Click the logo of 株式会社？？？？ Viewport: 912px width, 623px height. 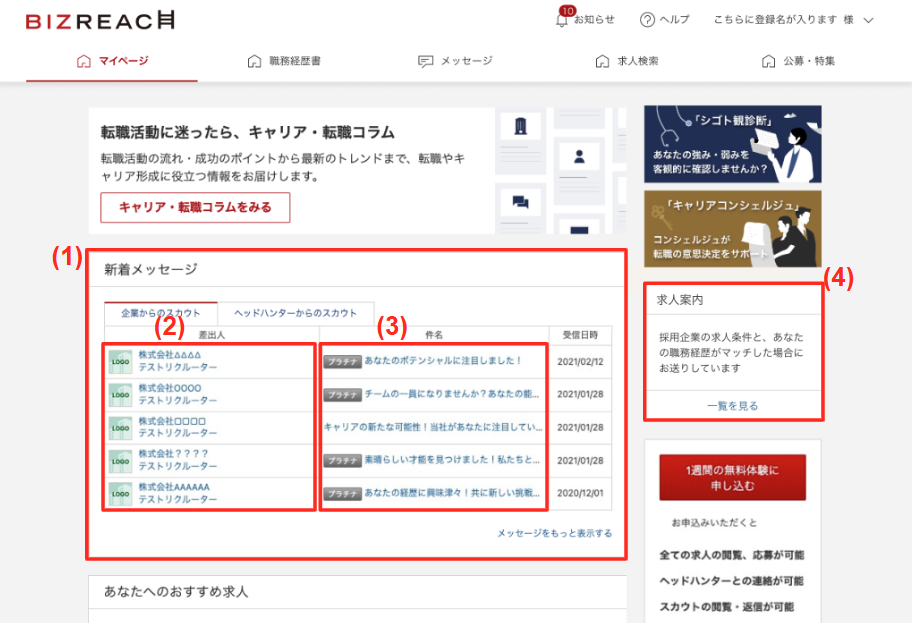pos(120,461)
